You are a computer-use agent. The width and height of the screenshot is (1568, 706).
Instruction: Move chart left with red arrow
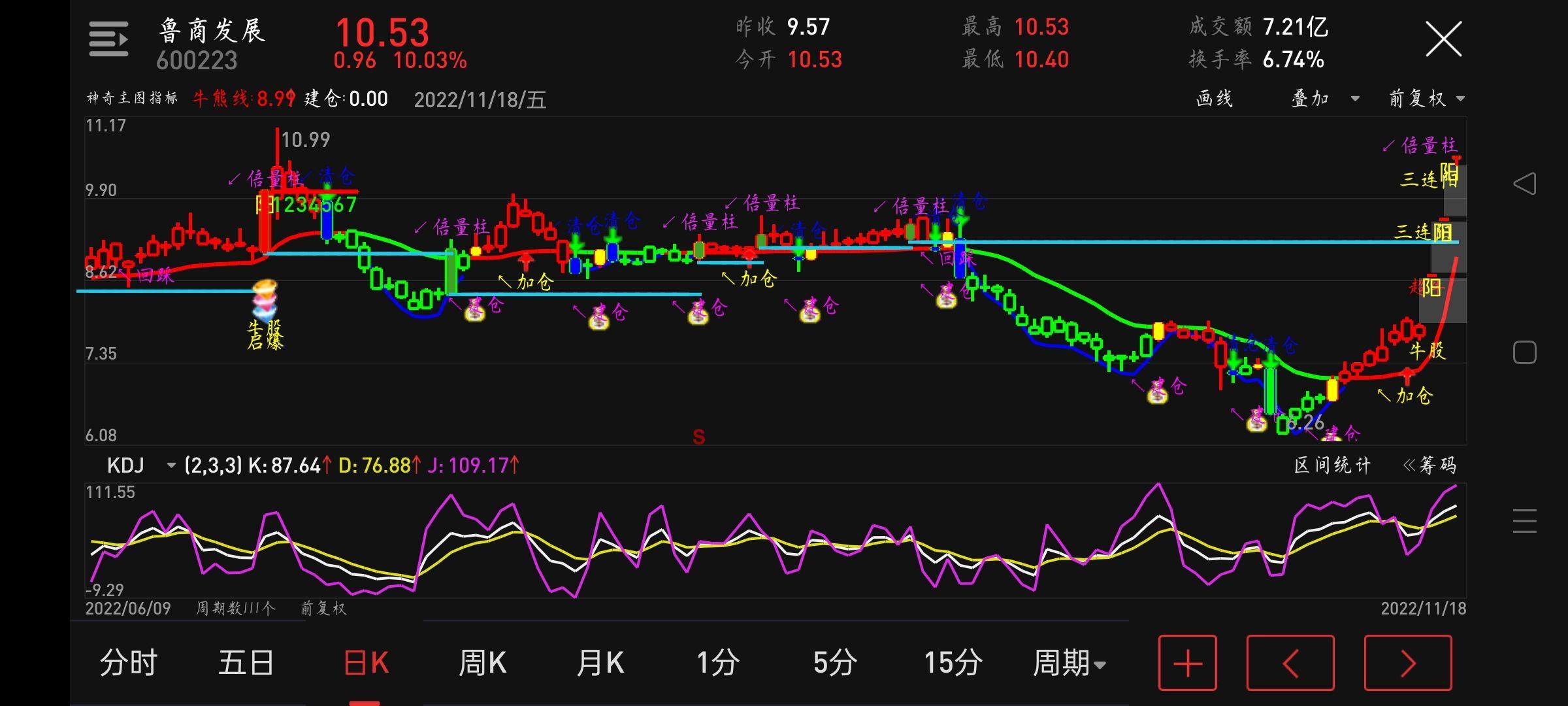point(1290,663)
